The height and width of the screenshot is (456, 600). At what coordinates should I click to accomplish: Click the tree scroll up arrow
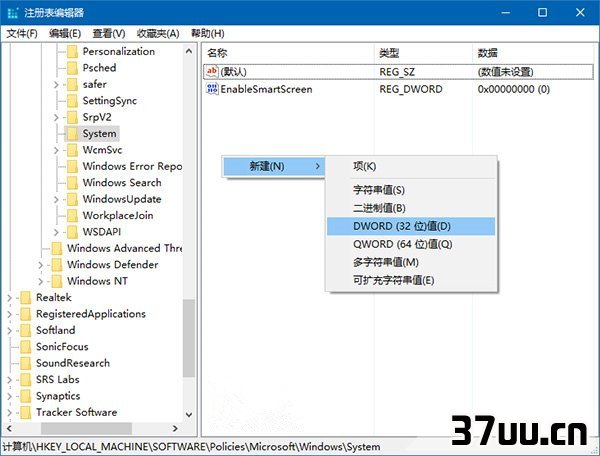(x=189, y=51)
